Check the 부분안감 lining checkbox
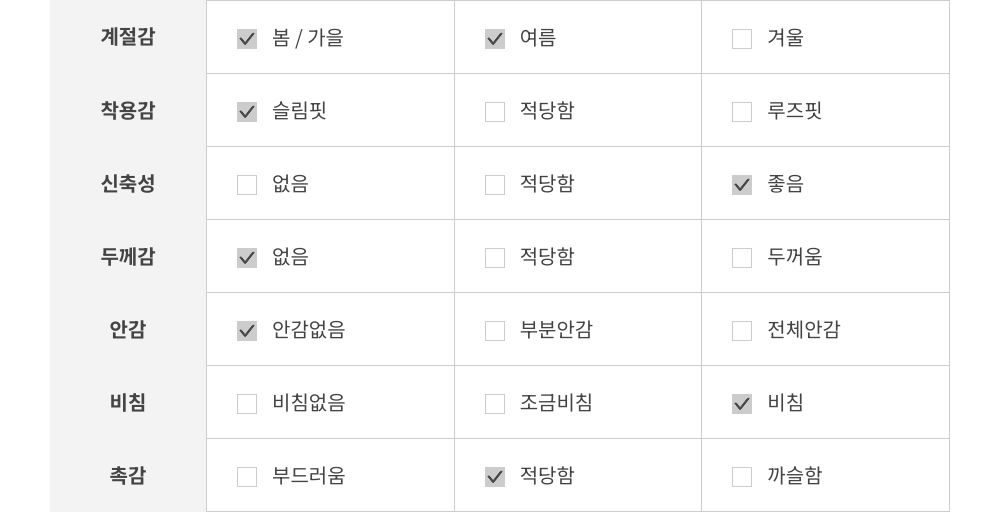 pos(495,331)
